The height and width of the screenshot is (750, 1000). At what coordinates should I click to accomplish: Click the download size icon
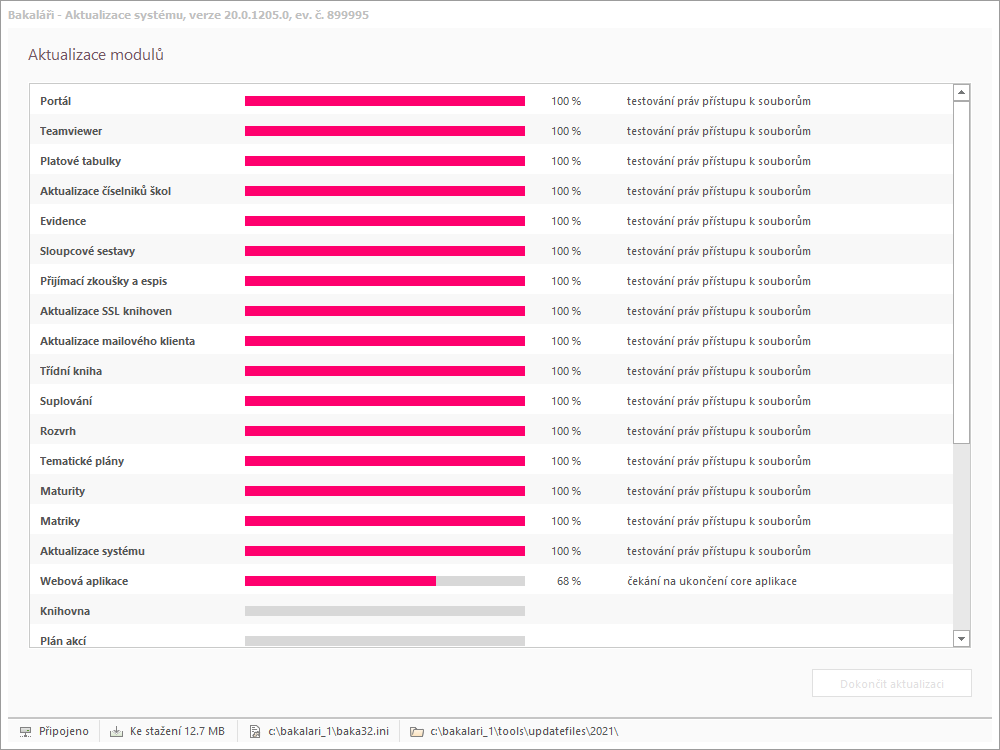(x=116, y=731)
